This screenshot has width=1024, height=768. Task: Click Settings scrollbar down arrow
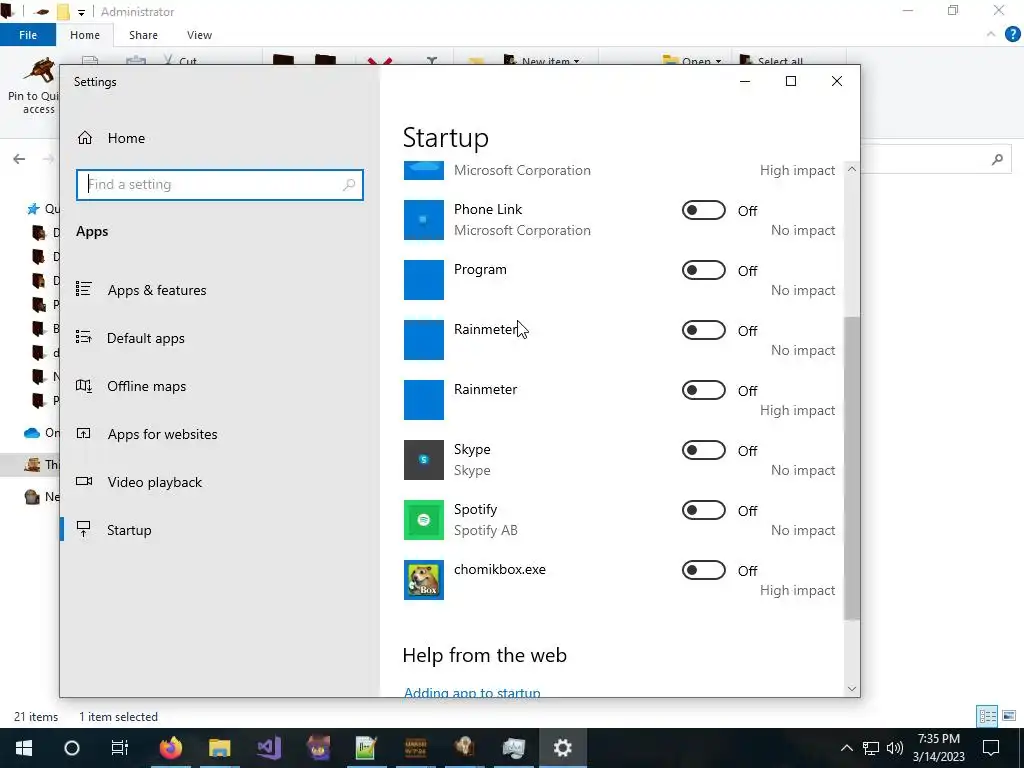[852, 688]
